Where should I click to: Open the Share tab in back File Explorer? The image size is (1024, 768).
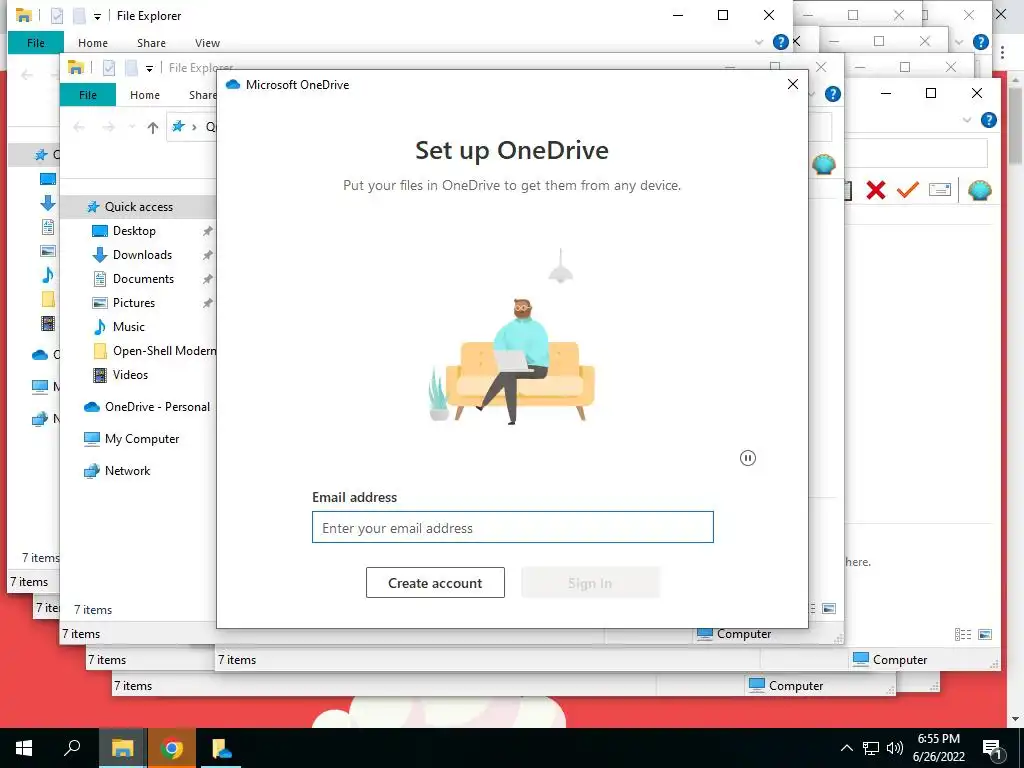151,43
